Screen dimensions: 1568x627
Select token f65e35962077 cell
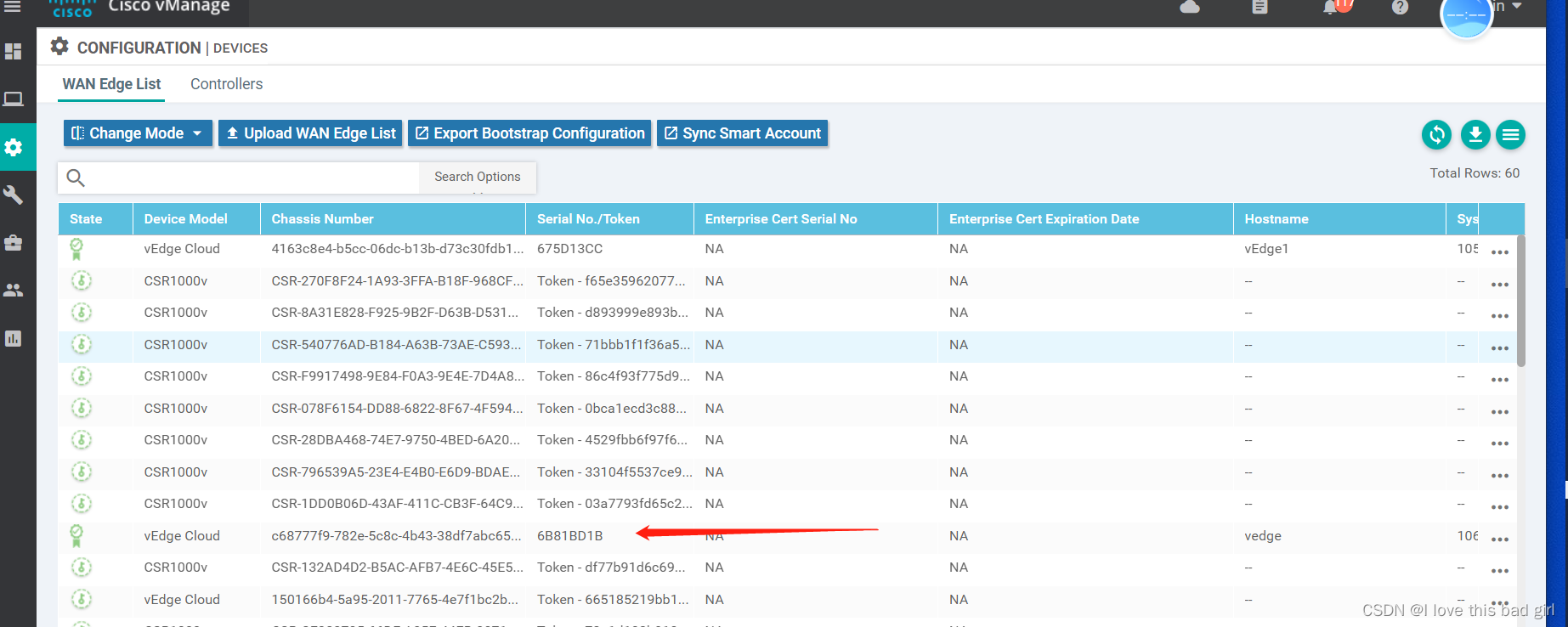pos(611,281)
